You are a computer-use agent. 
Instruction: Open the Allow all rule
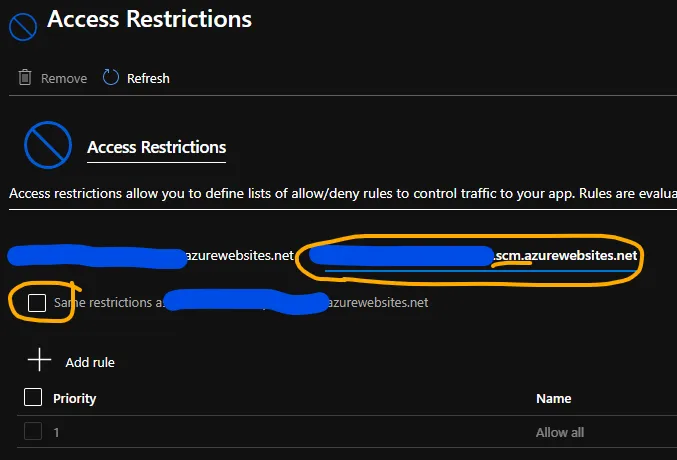(x=560, y=432)
